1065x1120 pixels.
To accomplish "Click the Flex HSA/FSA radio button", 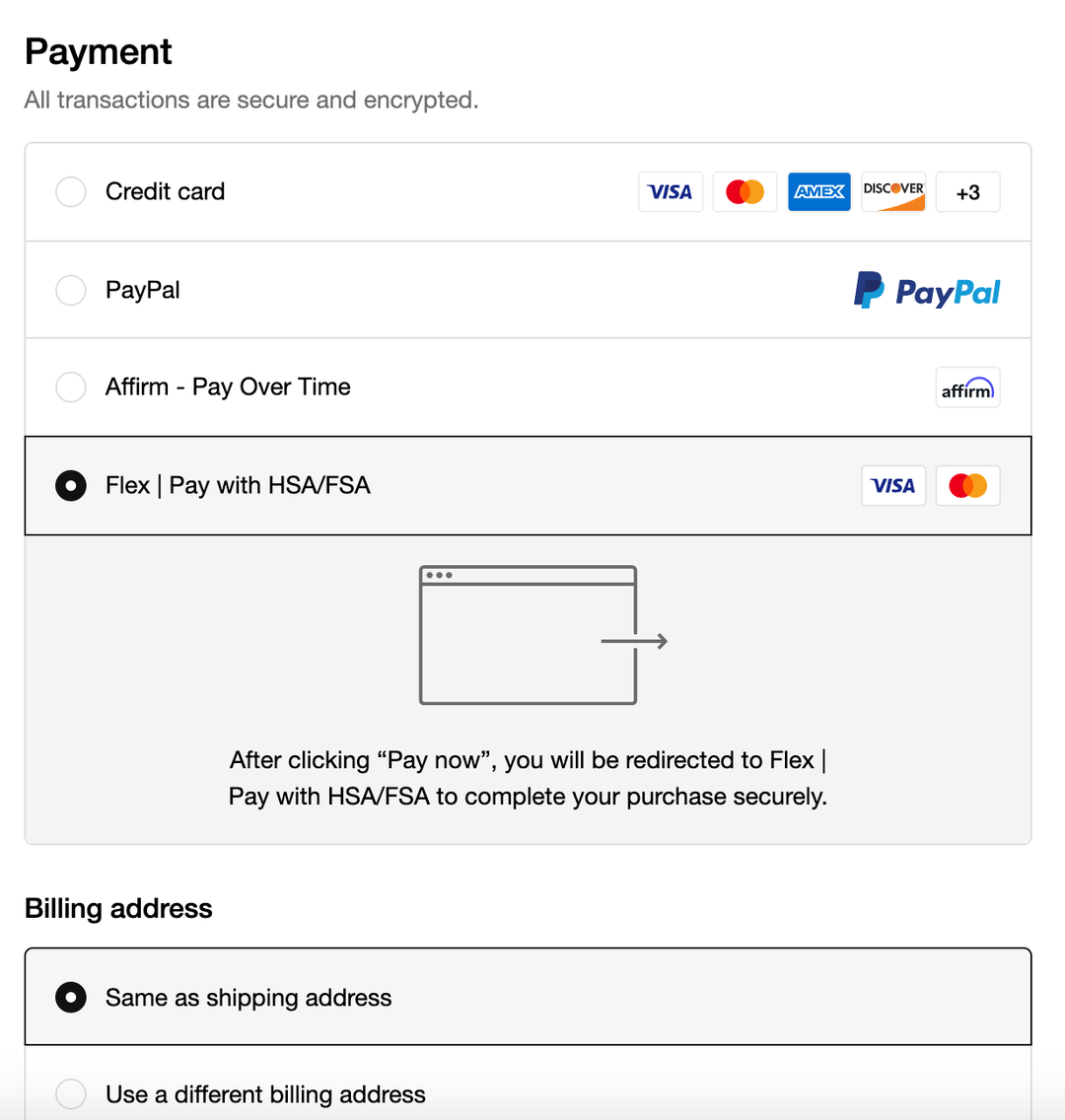I will (71, 486).
